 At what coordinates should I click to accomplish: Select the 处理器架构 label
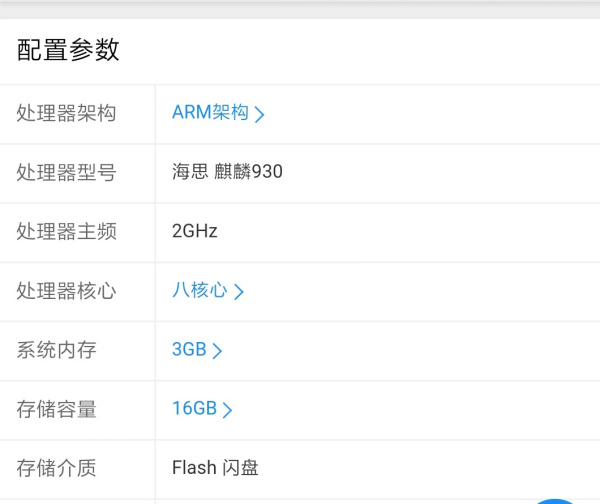(x=66, y=113)
